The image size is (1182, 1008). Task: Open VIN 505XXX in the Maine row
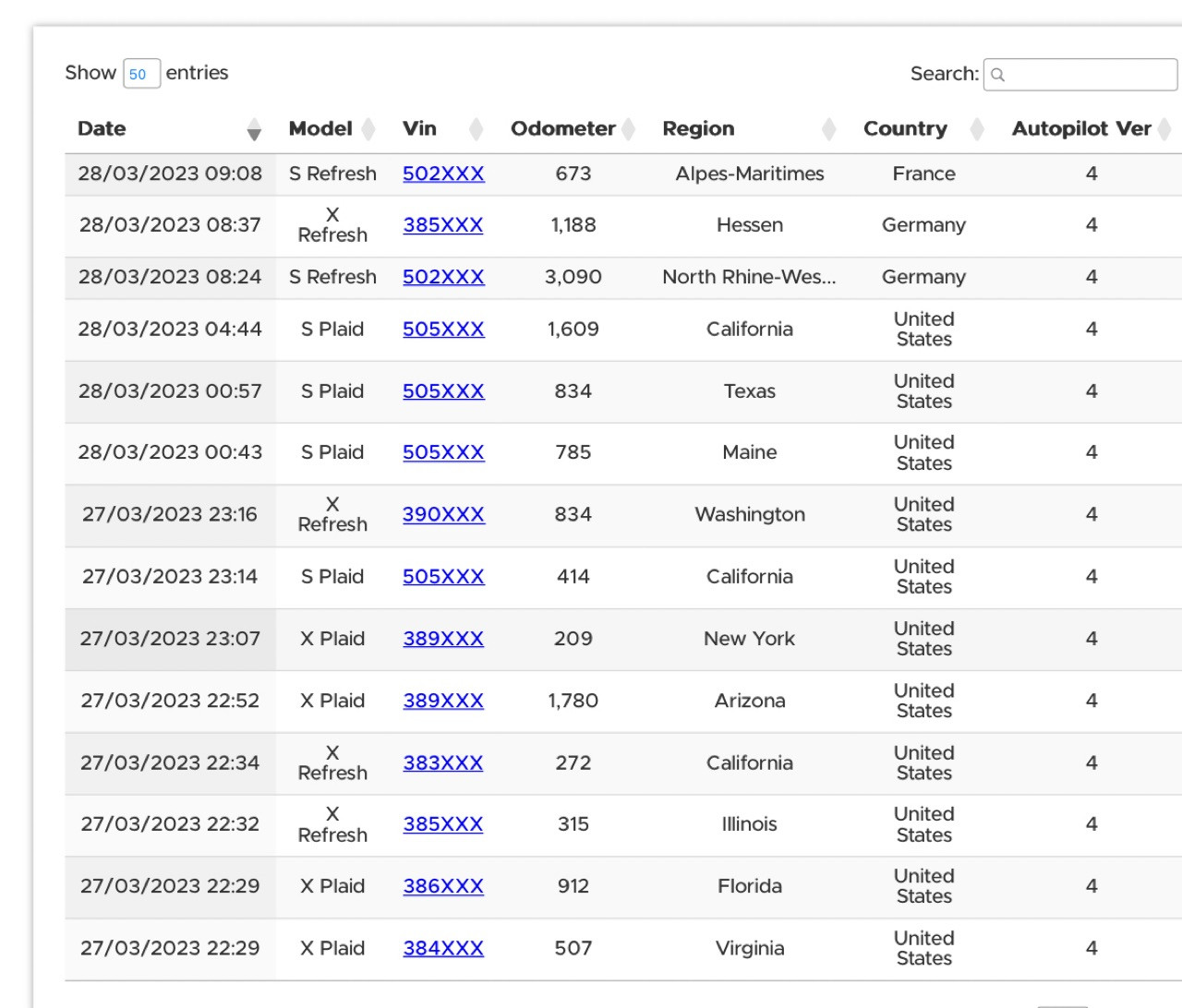pos(443,452)
